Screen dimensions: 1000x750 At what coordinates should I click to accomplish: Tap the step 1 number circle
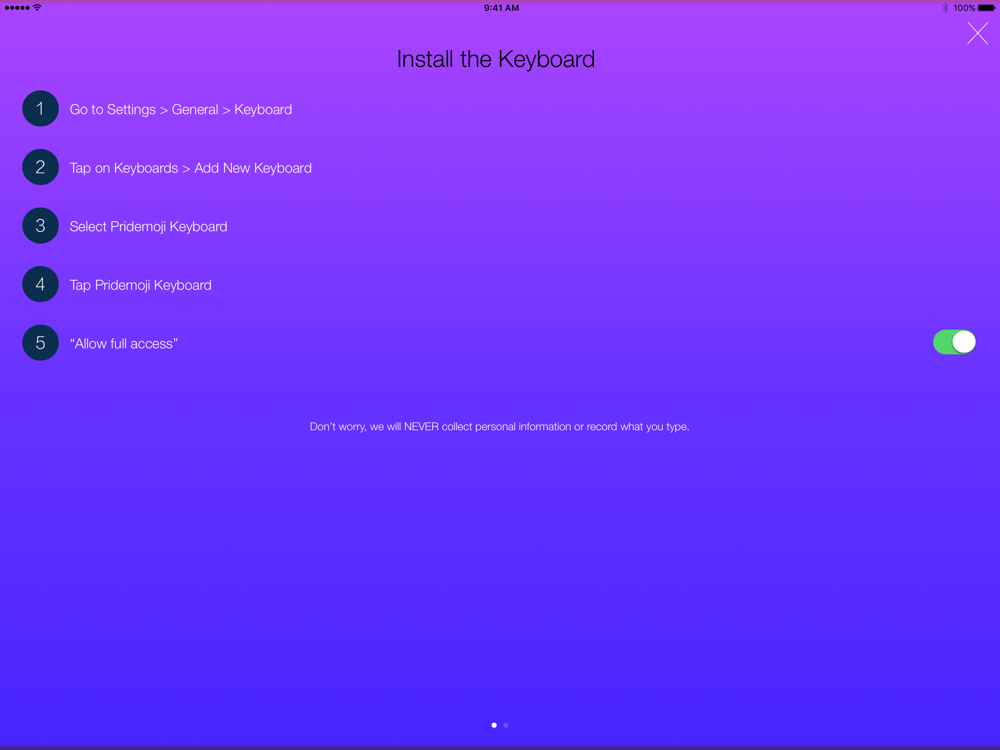point(40,109)
